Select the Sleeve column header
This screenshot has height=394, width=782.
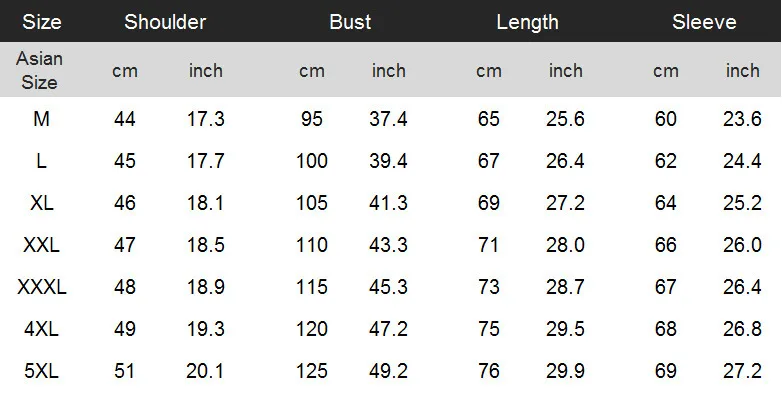tap(704, 22)
